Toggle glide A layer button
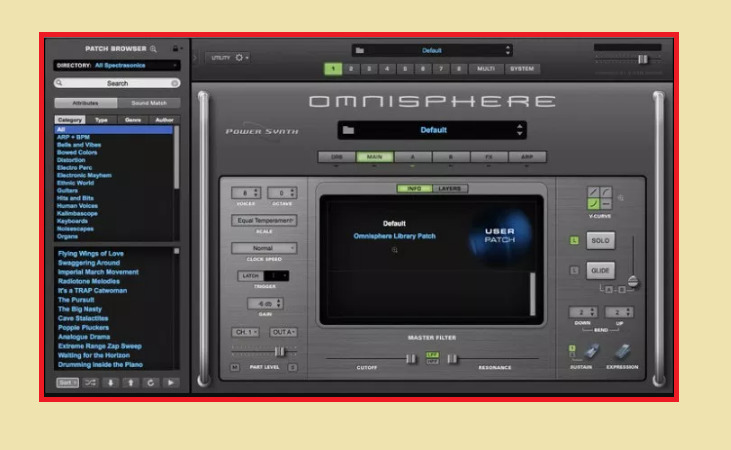Image resolution: width=731 pixels, height=450 pixels. coord(609,290)
